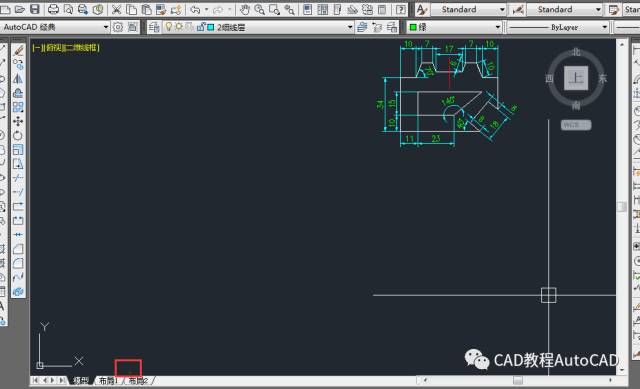Select the Erase tool in modify toolbar
This screenshot has width=640, height=389.
point(18,50)
